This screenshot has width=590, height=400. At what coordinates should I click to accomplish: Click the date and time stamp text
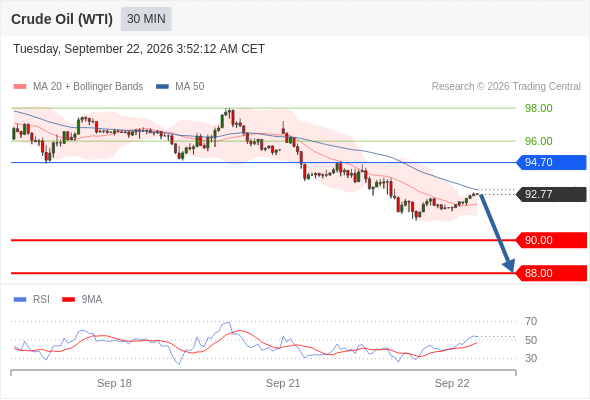pyautogui.click(x=139, y=49)
